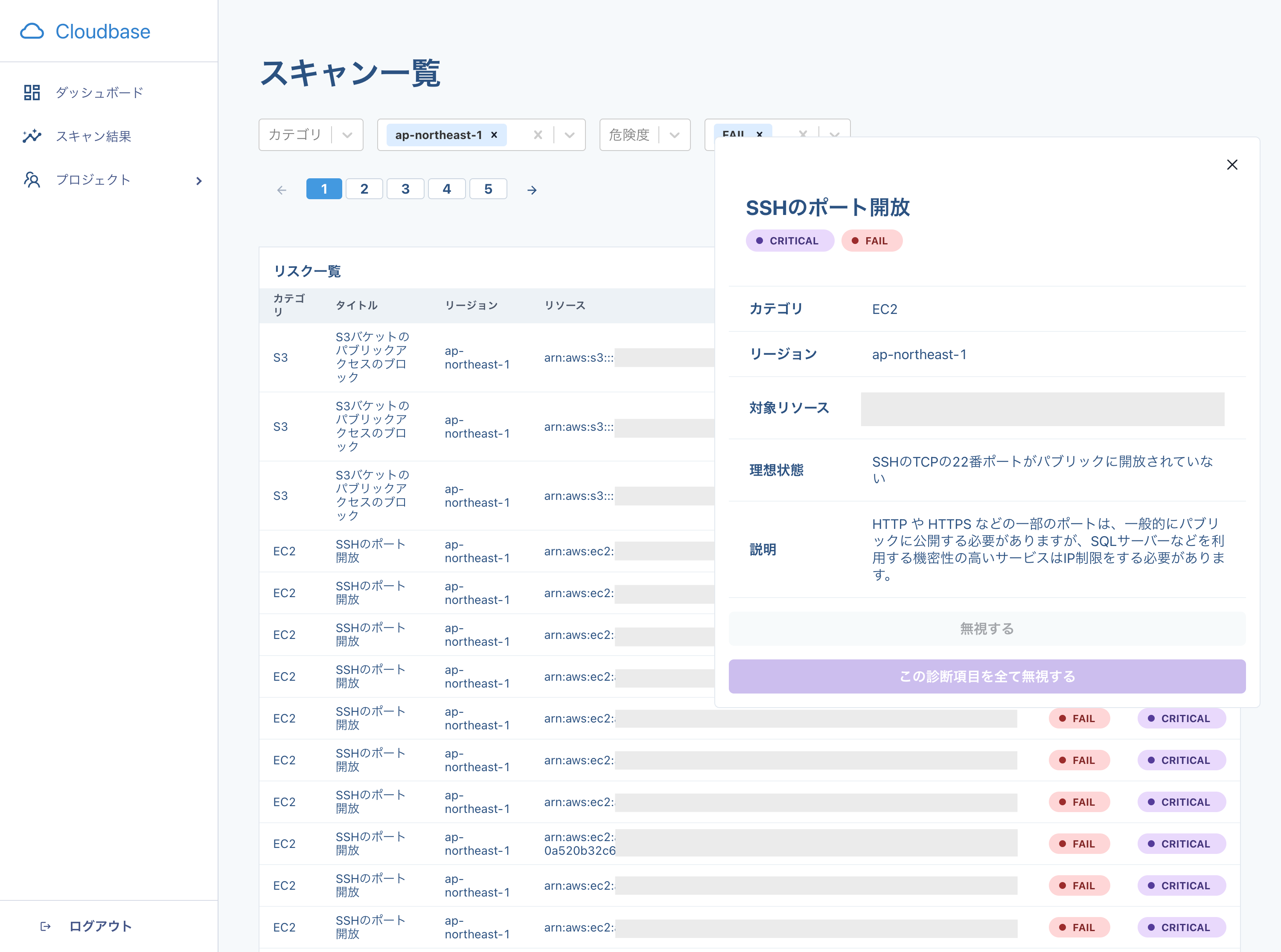Go to next page arrow

pos(532,190)
